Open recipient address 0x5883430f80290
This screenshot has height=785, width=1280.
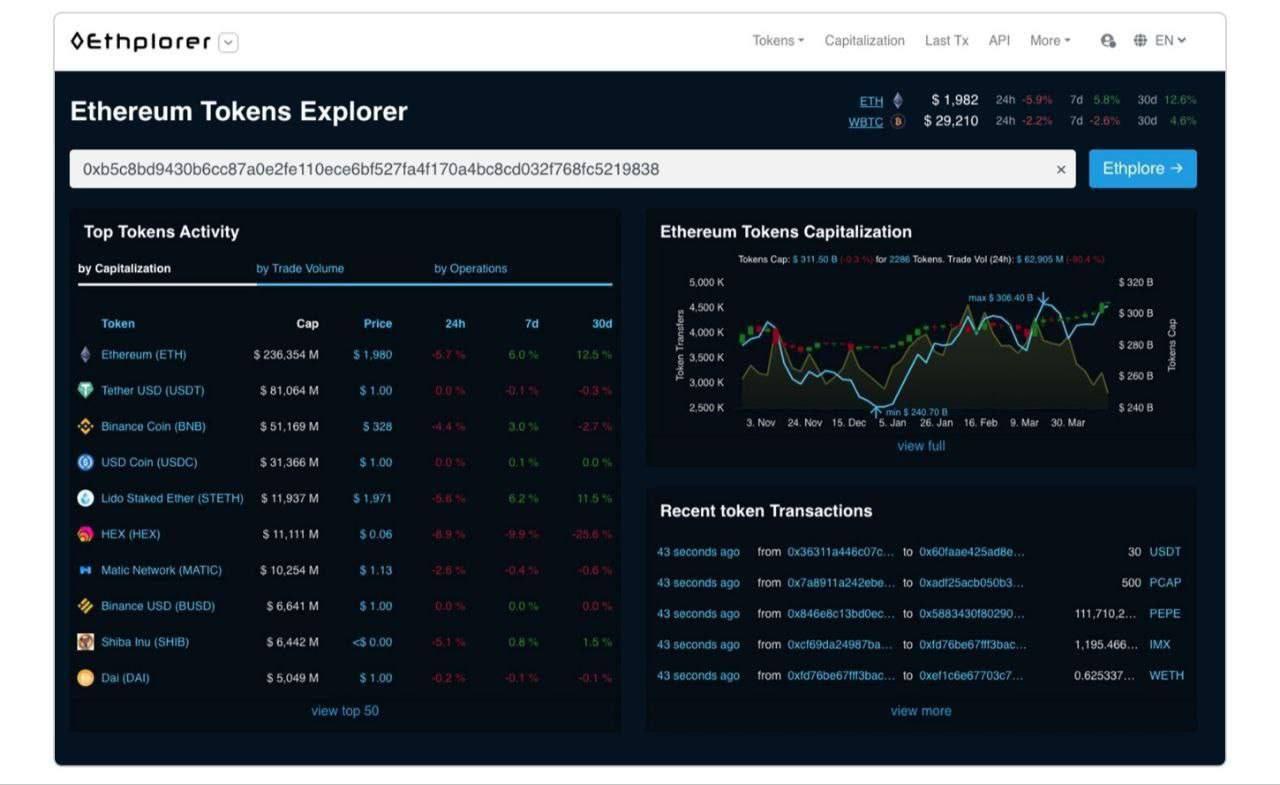972,614
